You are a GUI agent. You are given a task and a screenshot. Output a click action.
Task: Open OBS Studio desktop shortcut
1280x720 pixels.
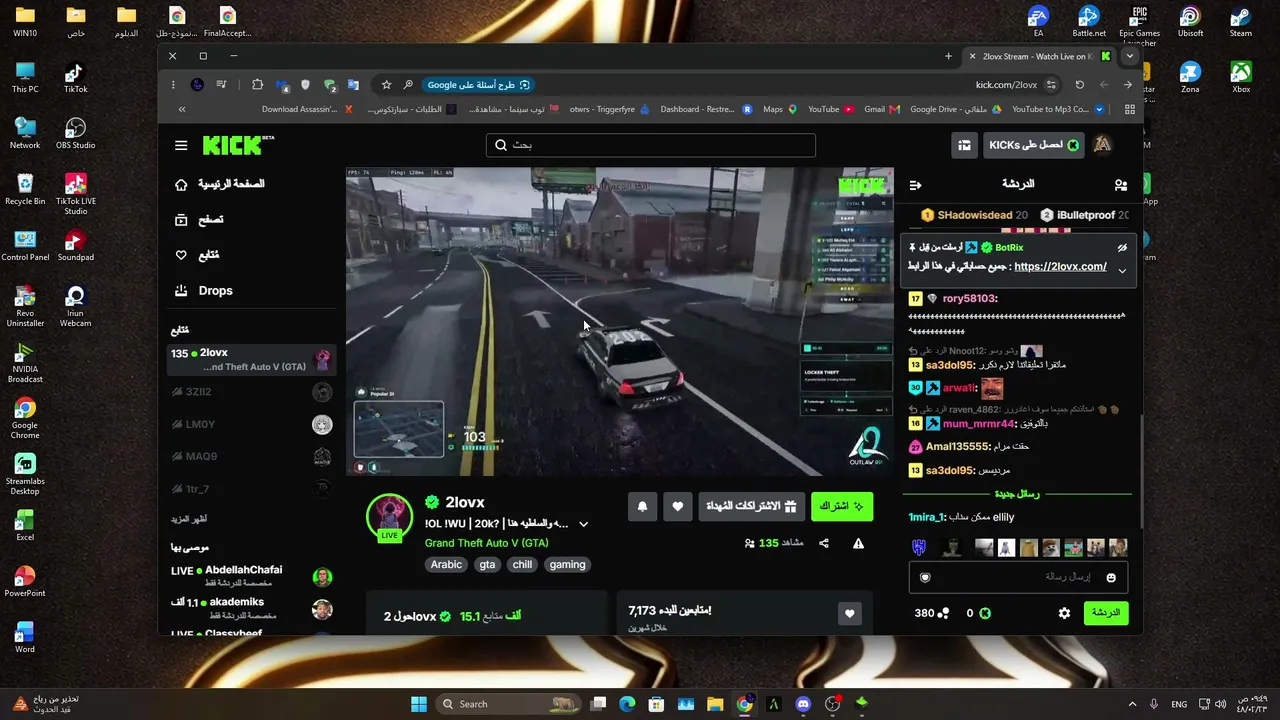pyautogui.click(x=75, y=134)
